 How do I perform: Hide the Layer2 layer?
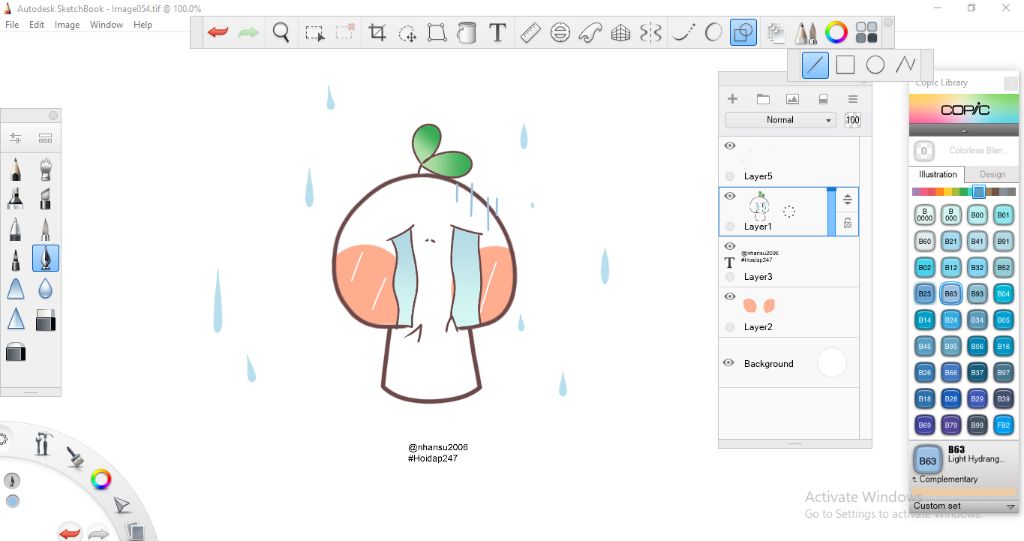pyautogui.click(x=729, y=297)
